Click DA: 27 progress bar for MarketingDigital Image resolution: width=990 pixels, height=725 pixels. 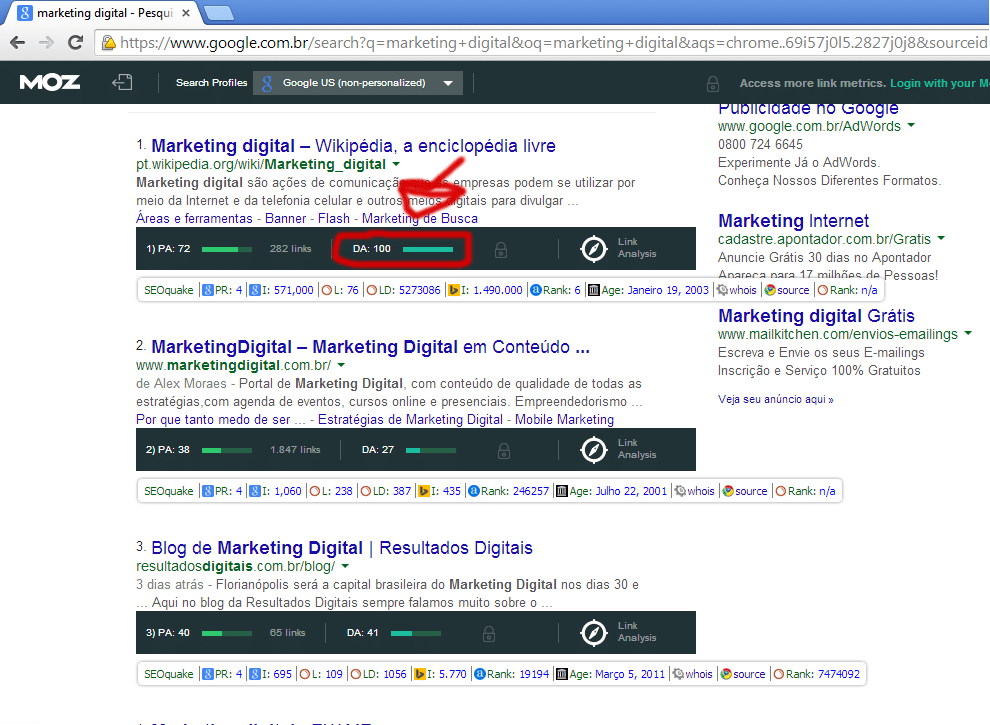point(431,450)
